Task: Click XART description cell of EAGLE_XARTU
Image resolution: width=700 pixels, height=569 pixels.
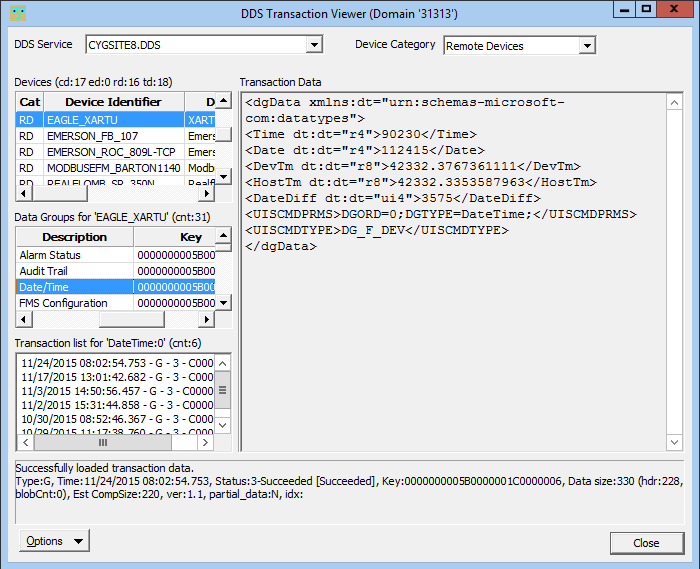Action: [x=200, y=120]
